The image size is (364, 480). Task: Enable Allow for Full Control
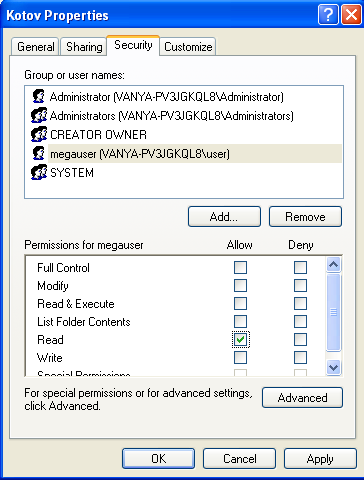pos(240,267)
